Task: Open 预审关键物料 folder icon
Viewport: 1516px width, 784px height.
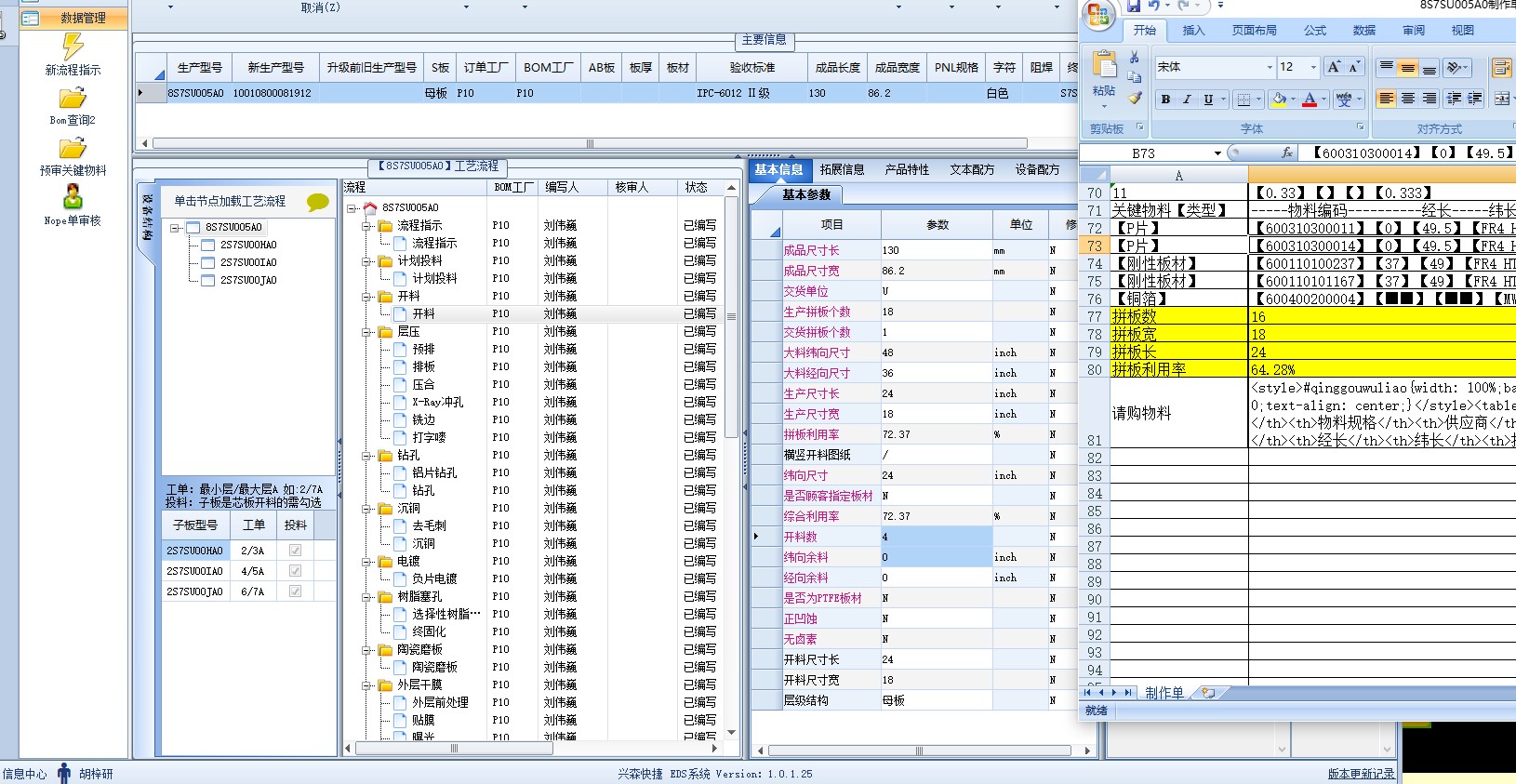Action: (x=73, y=148)
